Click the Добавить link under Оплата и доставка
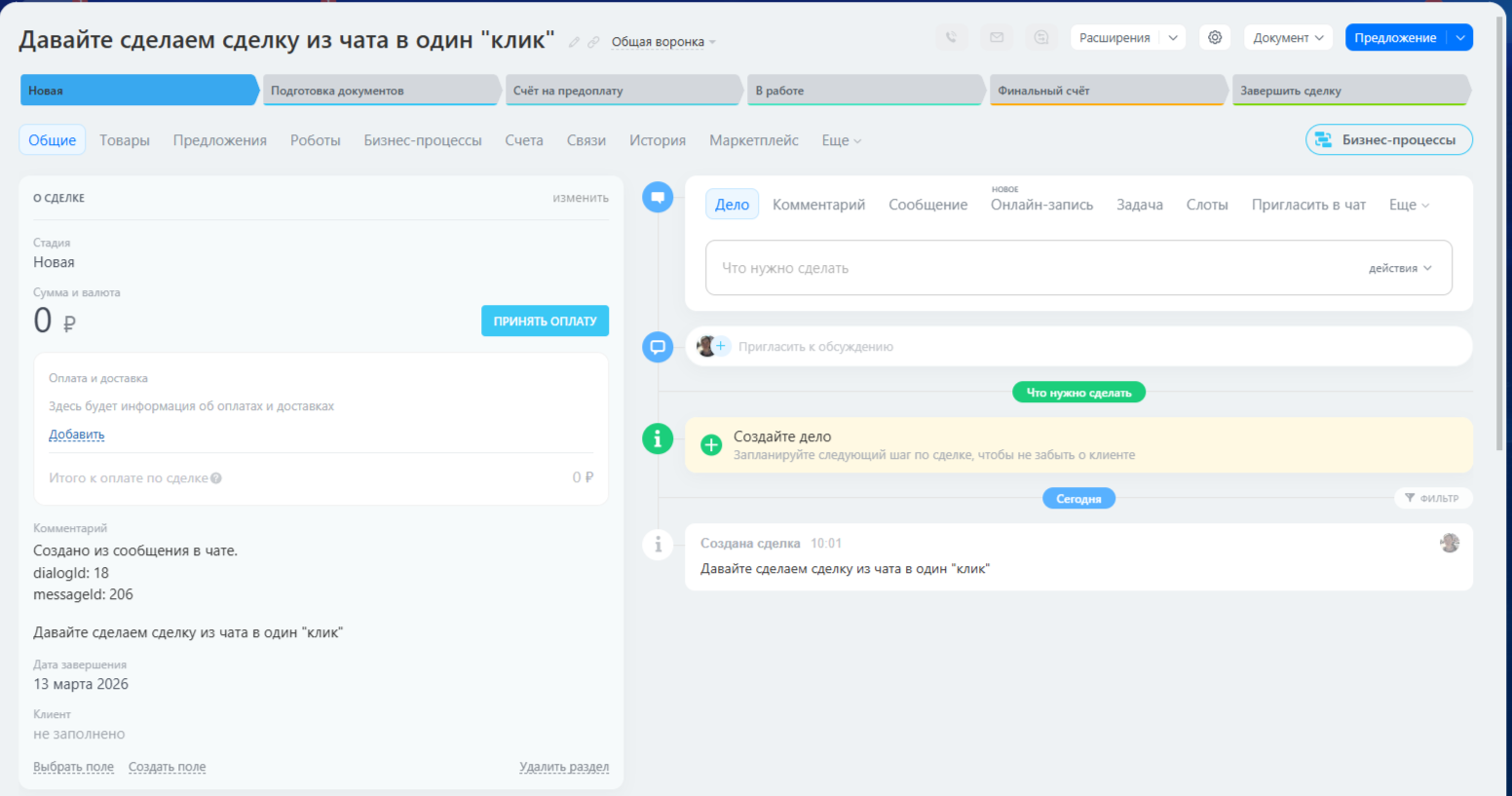Viewport: 1512px width, 796px height. coord(76,435)
